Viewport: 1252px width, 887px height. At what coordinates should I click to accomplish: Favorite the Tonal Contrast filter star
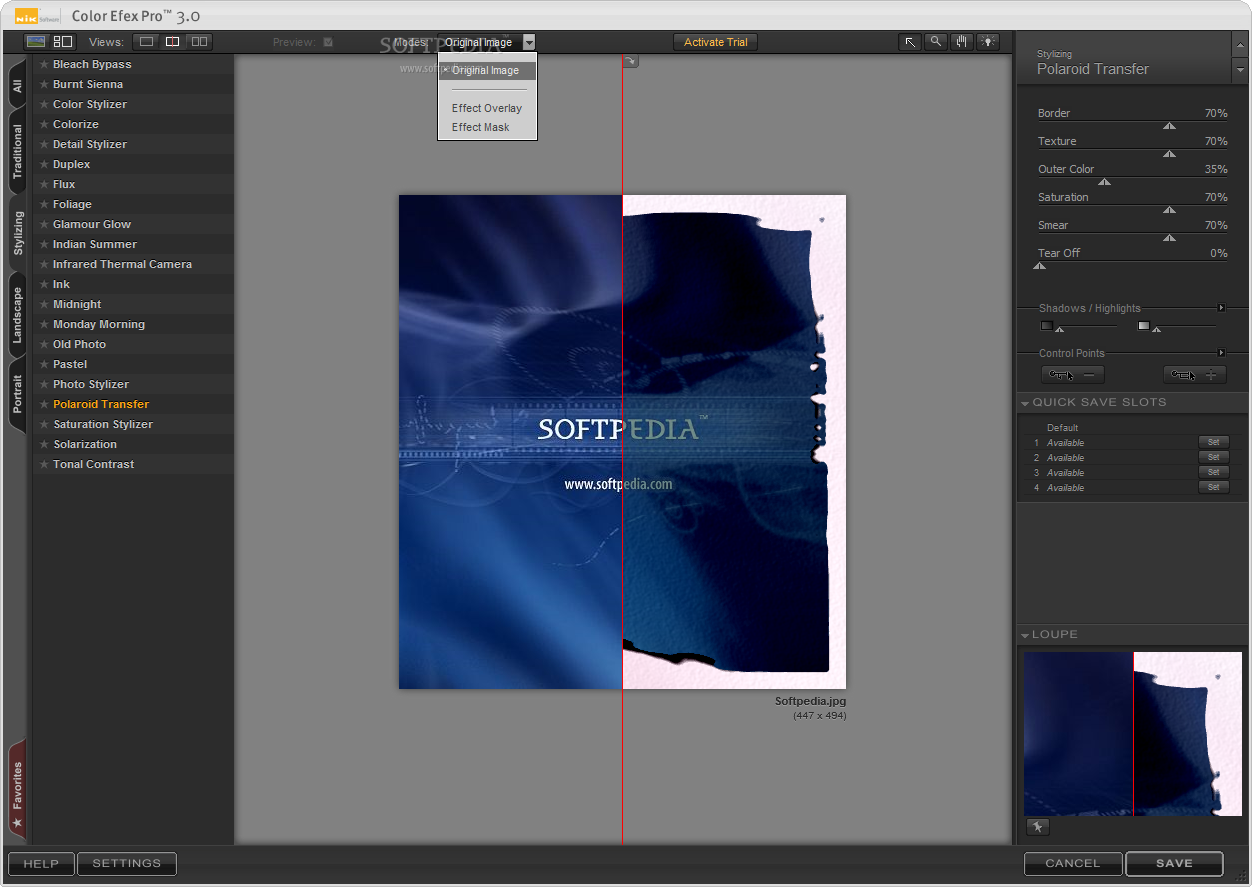44,464
